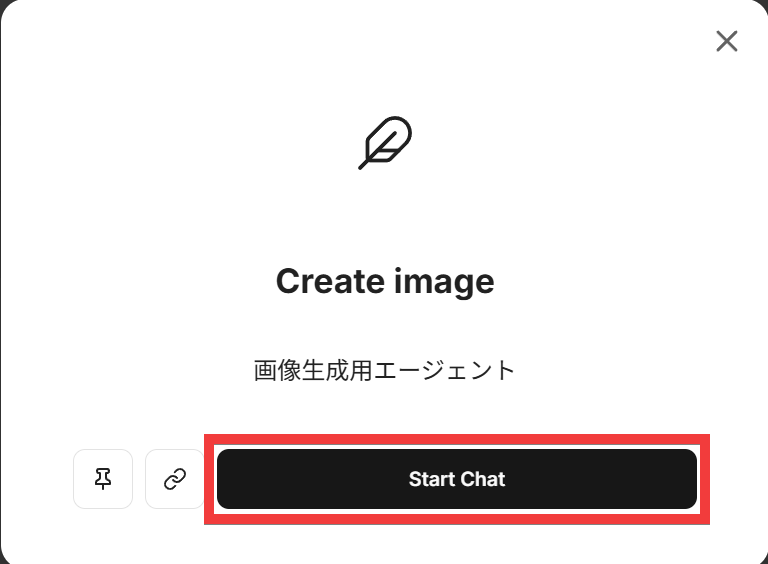Click the Create image title
Viewport: 768px width, 564px height.
point(385,281)
